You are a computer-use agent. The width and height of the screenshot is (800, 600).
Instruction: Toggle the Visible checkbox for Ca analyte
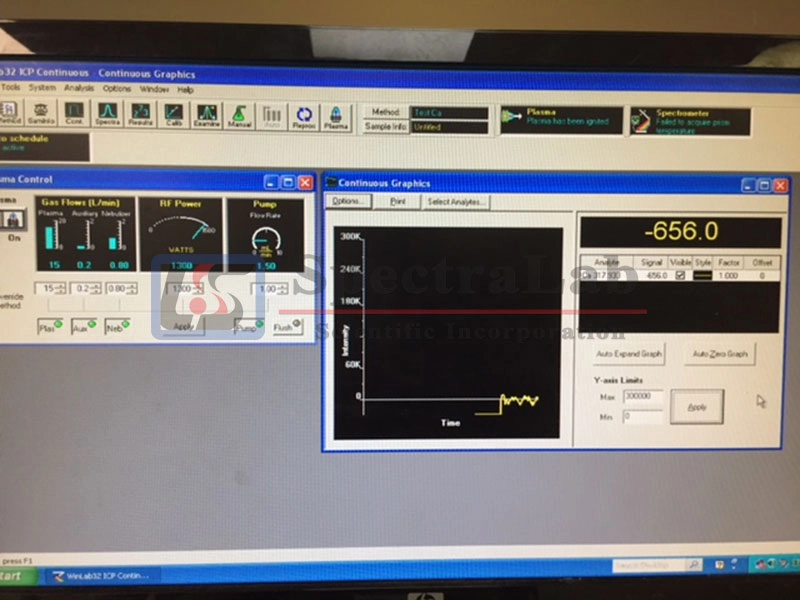click(x=680, y=275)
